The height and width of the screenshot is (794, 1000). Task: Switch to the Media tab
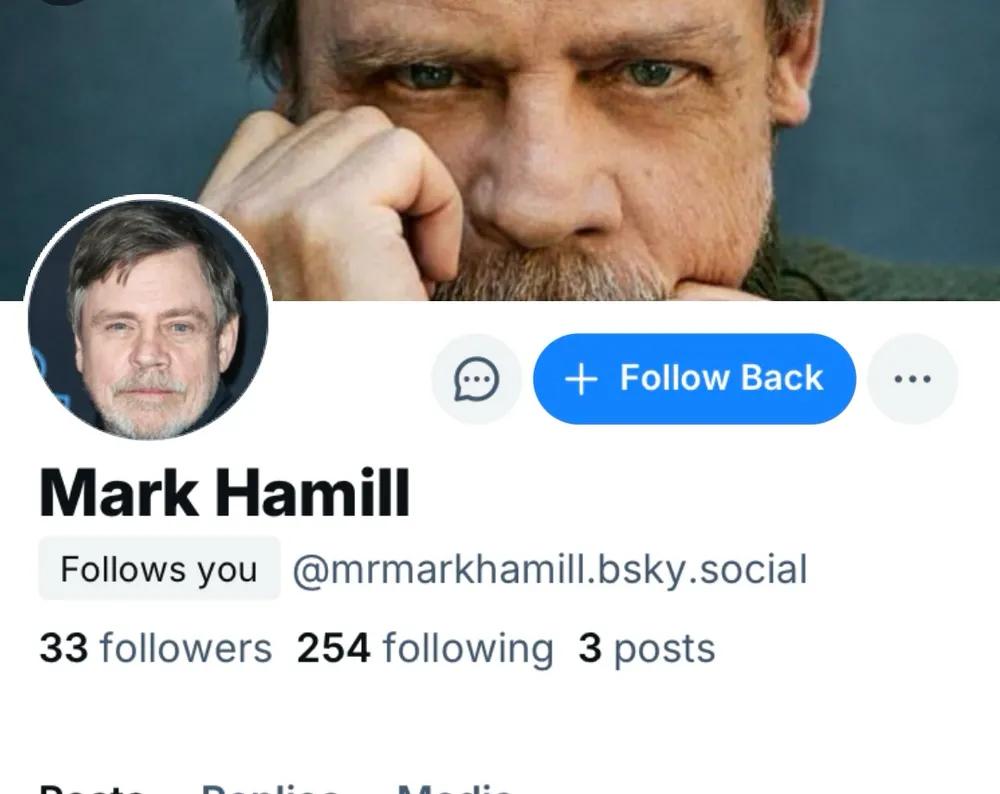(455, 788)
